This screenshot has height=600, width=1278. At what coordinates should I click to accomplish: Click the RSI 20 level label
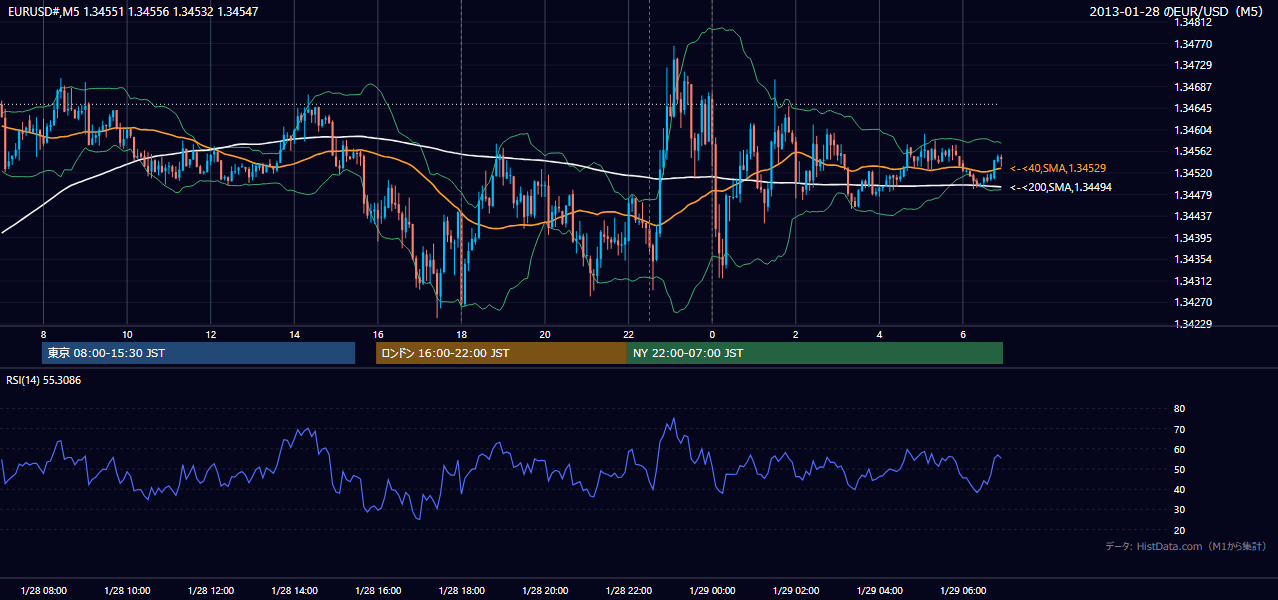click(1179, 530)
